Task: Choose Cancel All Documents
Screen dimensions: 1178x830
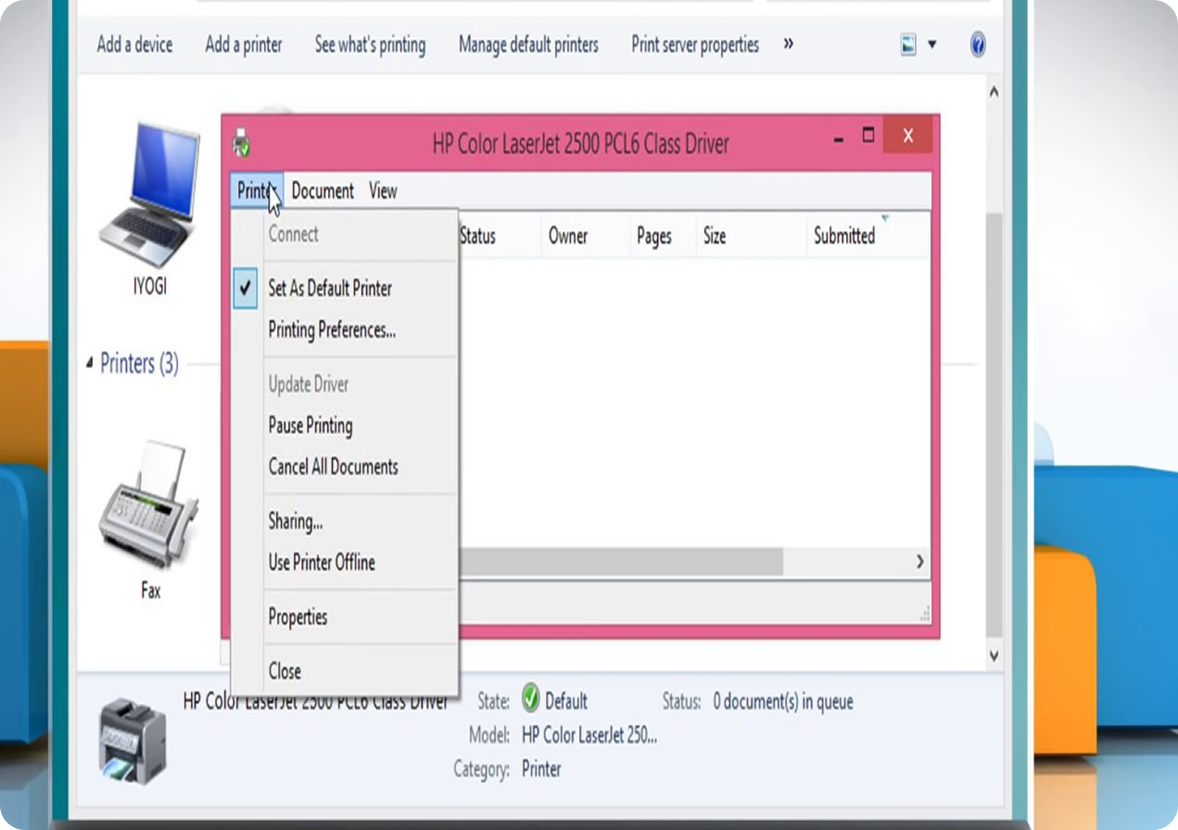Action: (333, 466)
